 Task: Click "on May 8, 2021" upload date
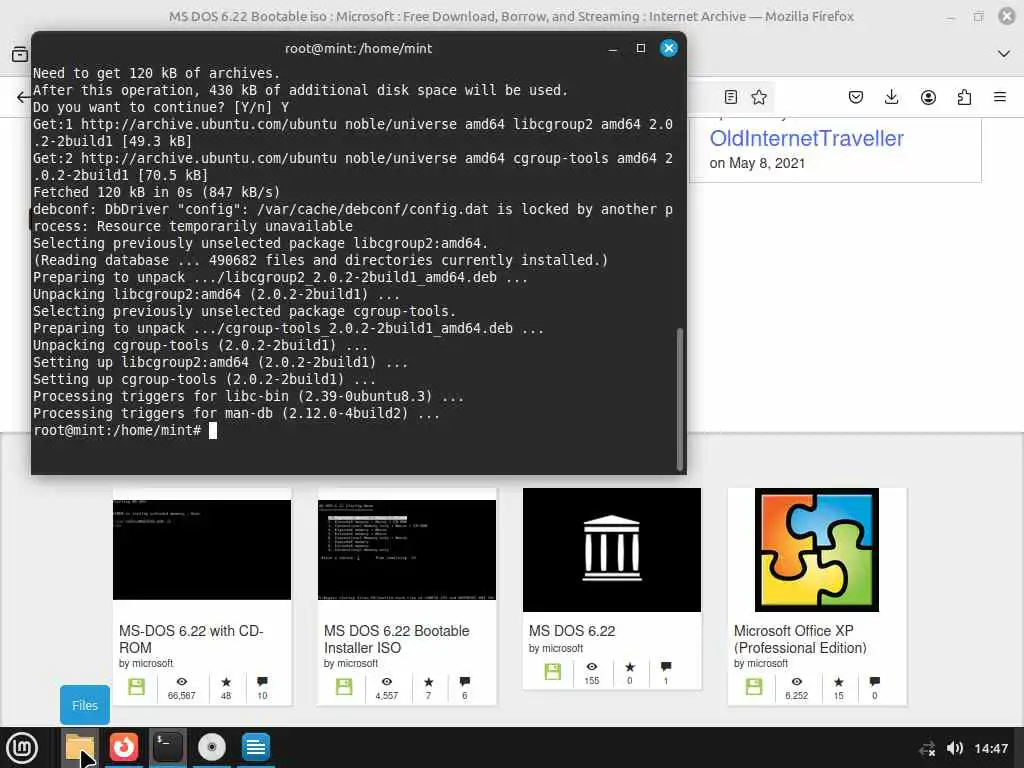coord(757,163)
